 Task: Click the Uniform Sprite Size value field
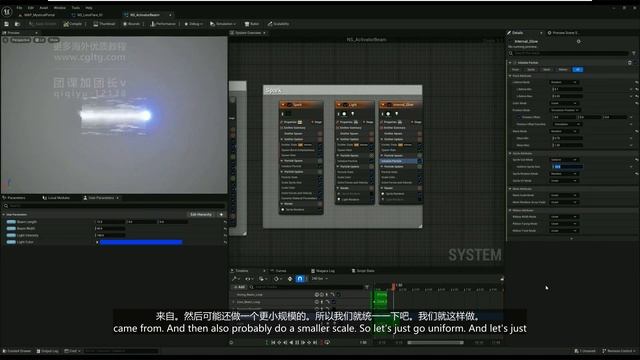(567, 167)
